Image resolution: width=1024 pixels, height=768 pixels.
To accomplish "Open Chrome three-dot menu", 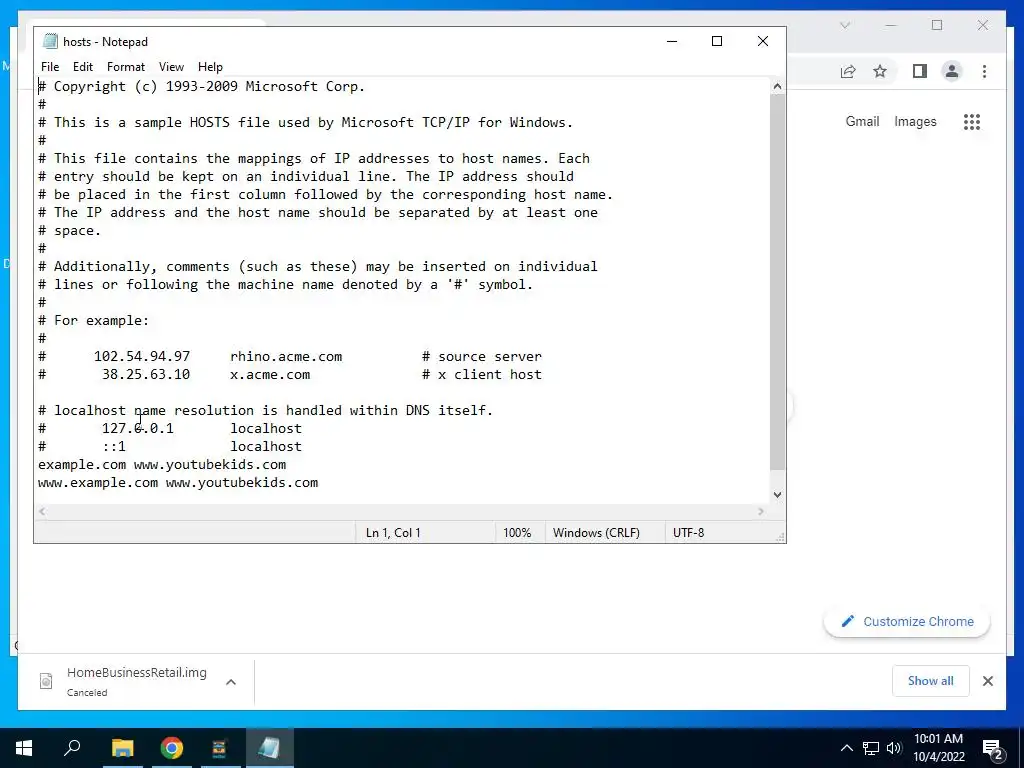I will coord(984,71).
